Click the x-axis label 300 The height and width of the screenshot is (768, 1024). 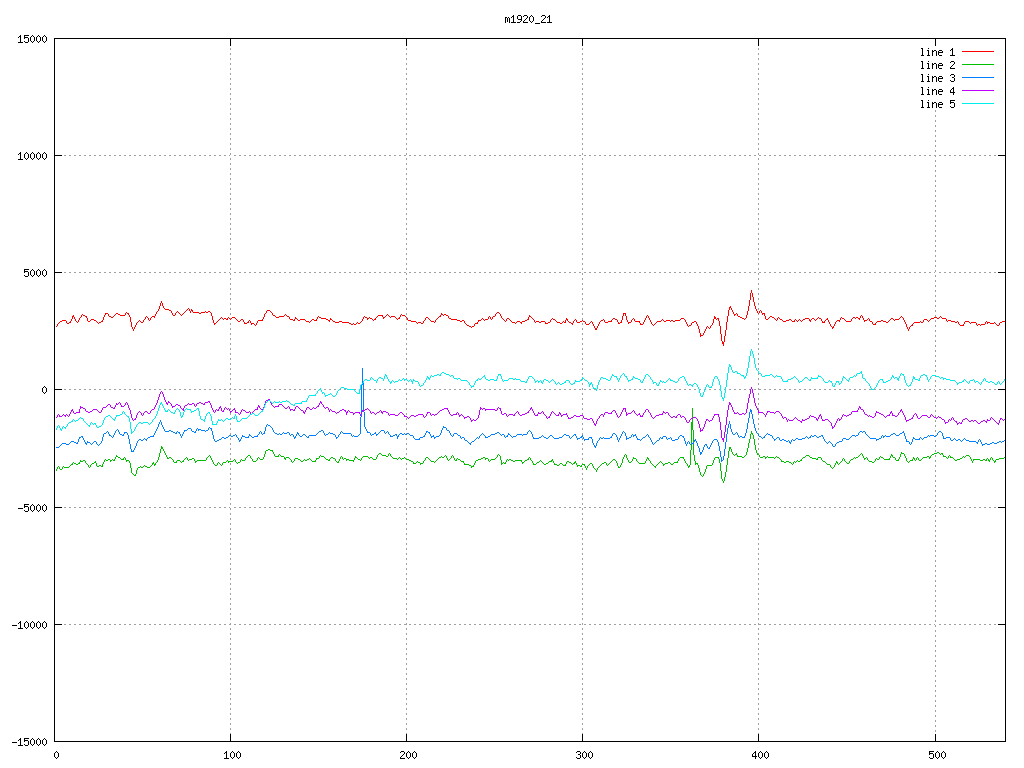[584, 756]
